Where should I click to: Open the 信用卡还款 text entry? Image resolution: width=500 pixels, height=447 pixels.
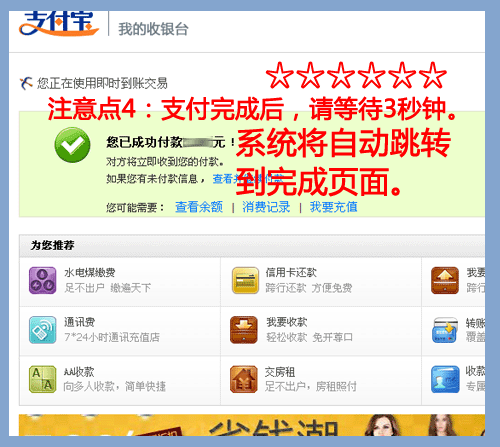291,273
